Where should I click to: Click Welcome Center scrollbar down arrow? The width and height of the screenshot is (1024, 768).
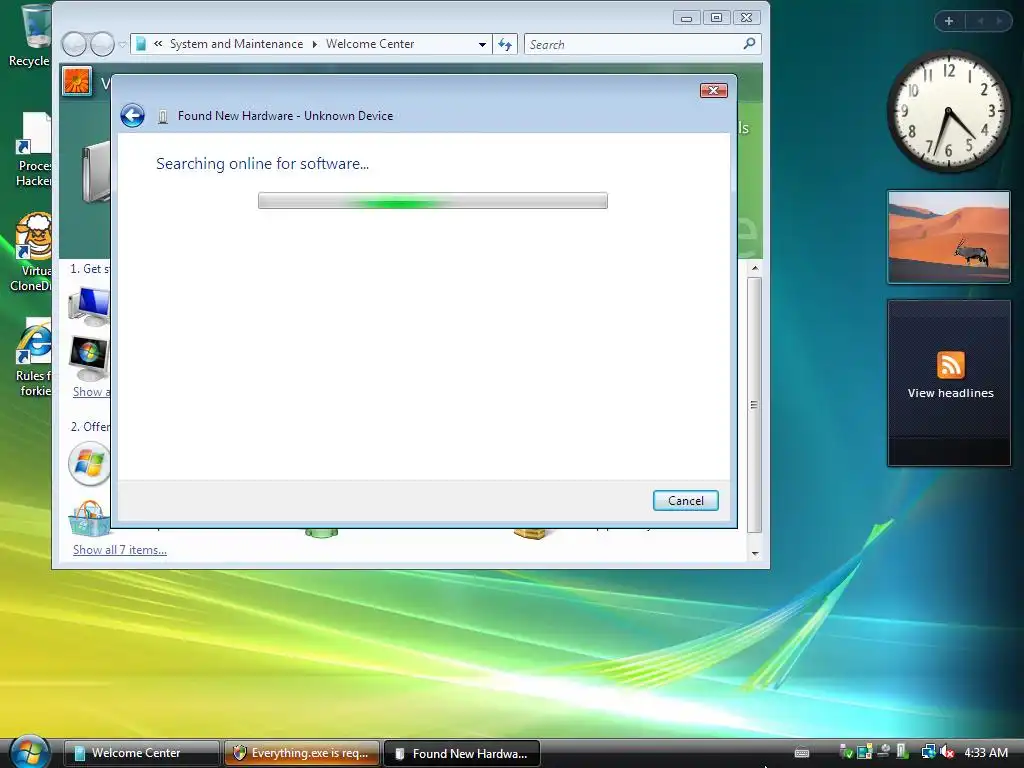tap(755, 554)
